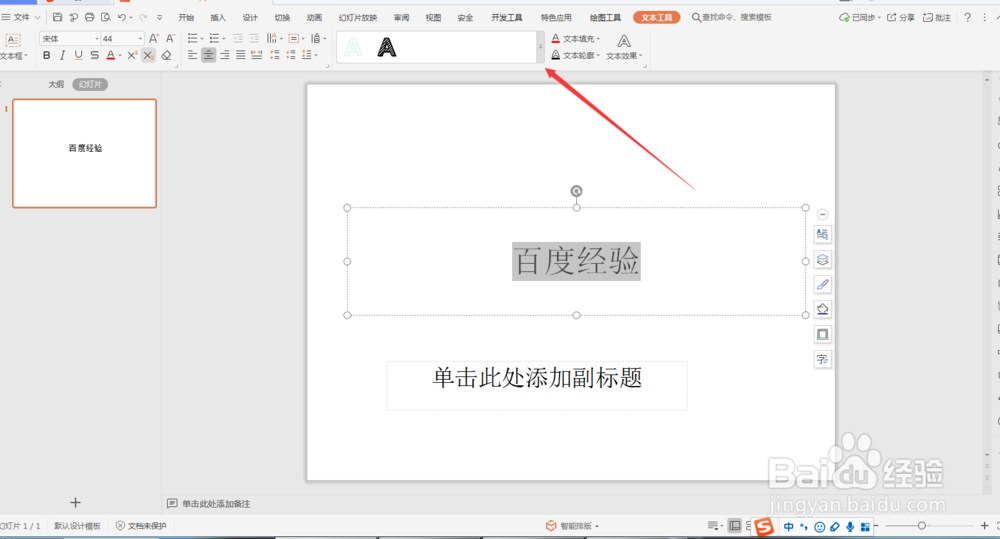
Task: Clear formatting with eraser icon
Action: point(166,55)
